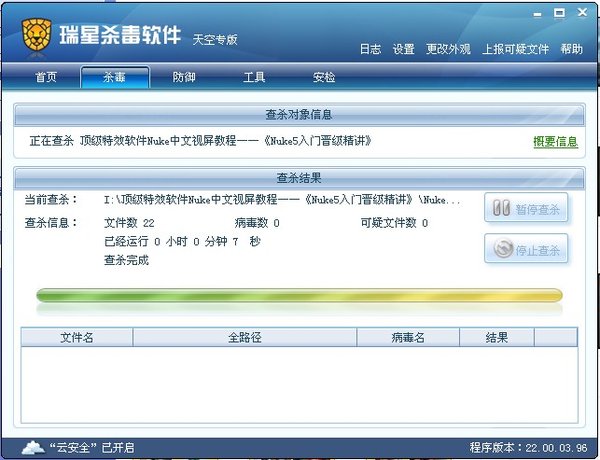Close the Rising antivirus window
The height and width of the screenshot is (460, 600).
pos(582,13)
